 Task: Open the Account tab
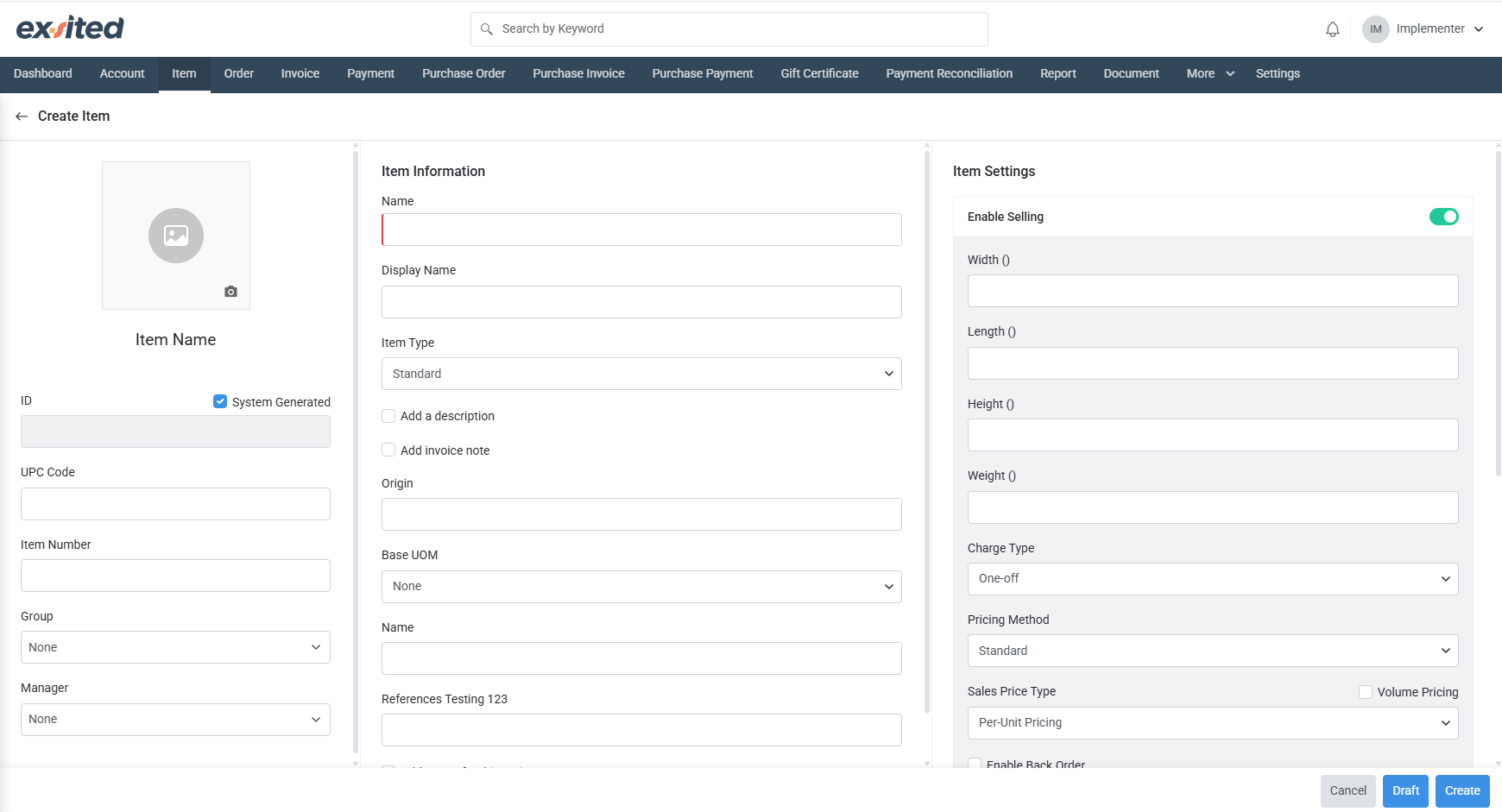(x=123, y=74)
